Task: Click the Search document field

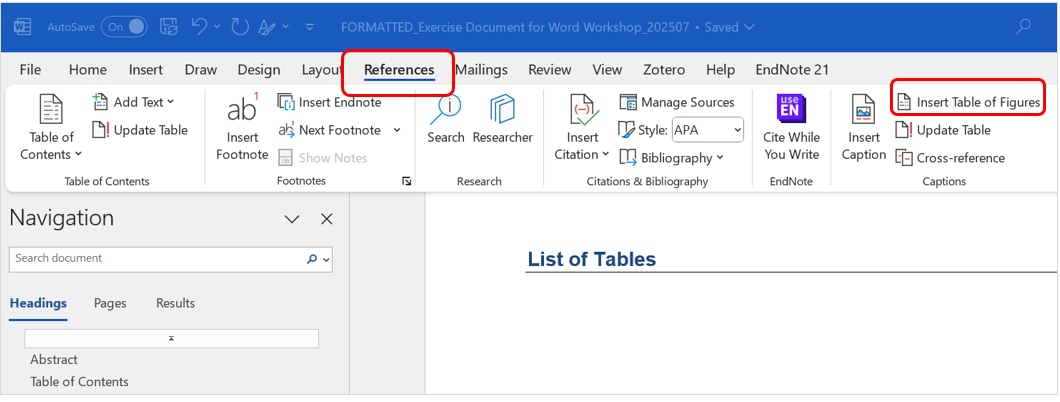Action: [x=155, y=259]
